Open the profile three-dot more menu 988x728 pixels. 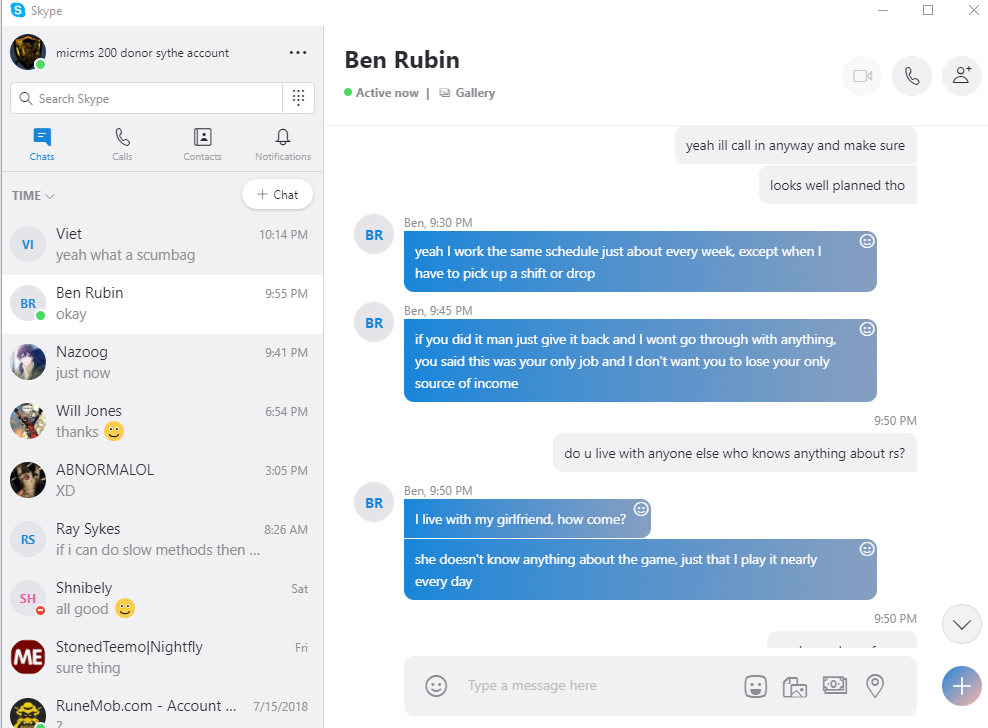point(297,53)
